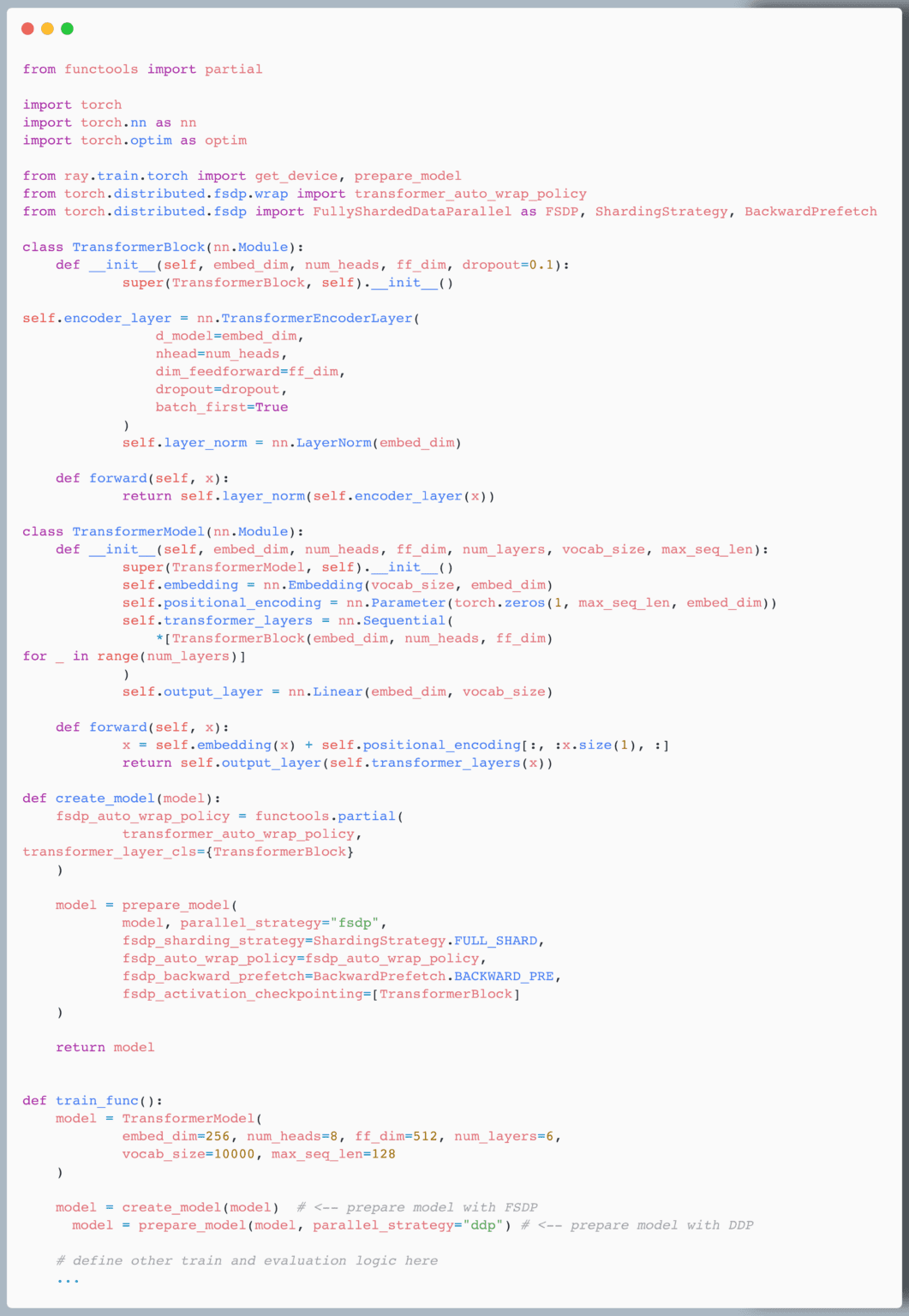Click BackwardPrefetch in the fsdp import line

tap(810, 212)
